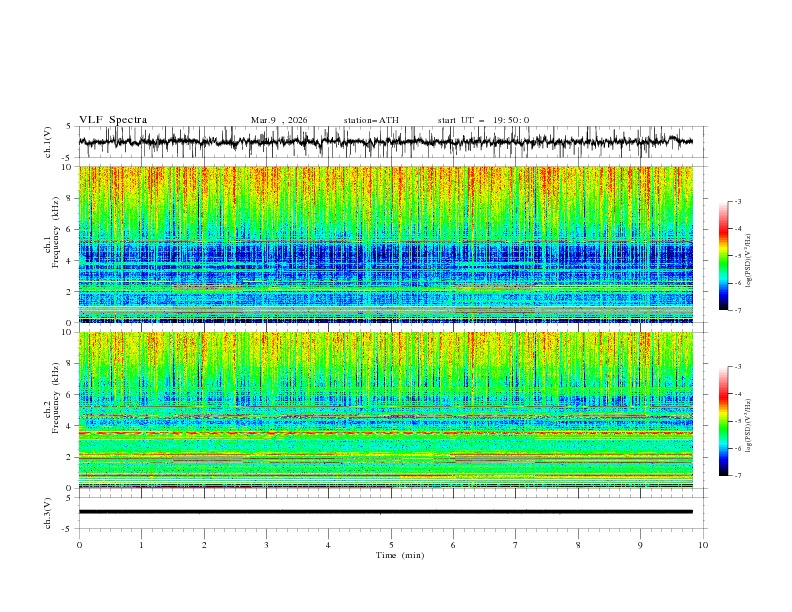Click inside the ch.2 frequency spectrogram
The height and width of the screenshot is (612, 792).
pos(386,410)
